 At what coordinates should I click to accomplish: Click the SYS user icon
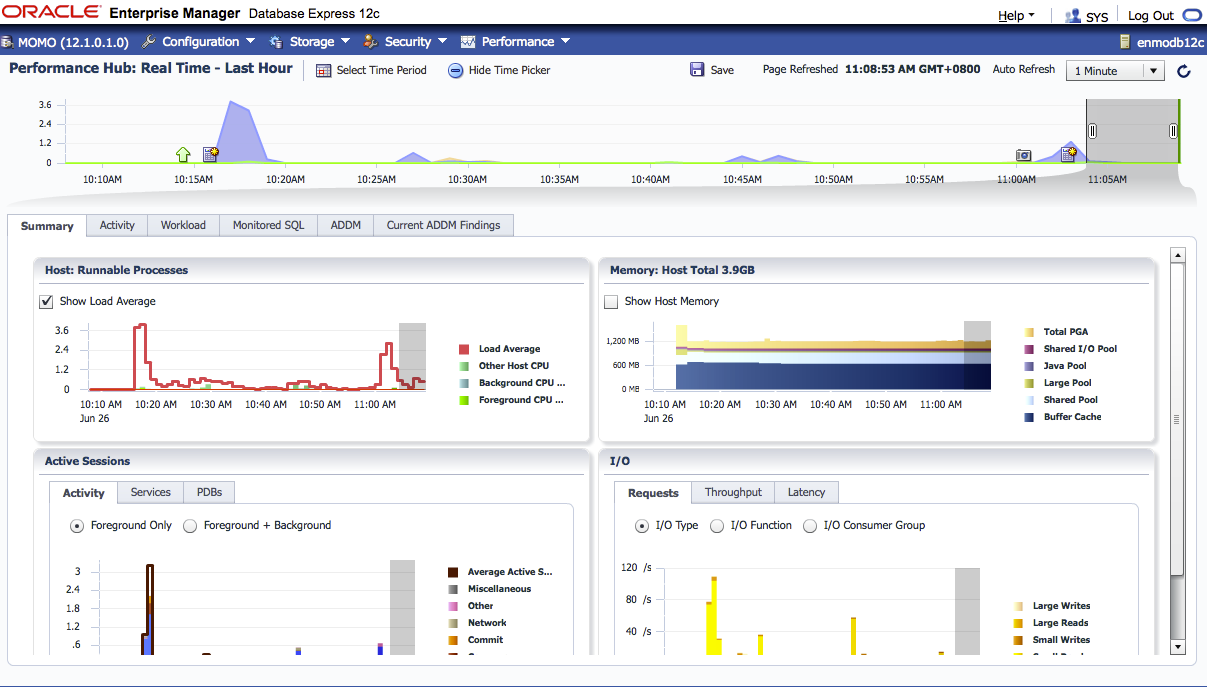click(x=1073, y=16)
